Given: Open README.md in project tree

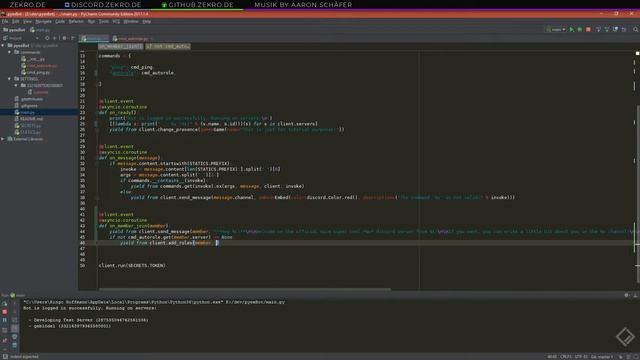Looking at the screenshot, I should (29, 119).
